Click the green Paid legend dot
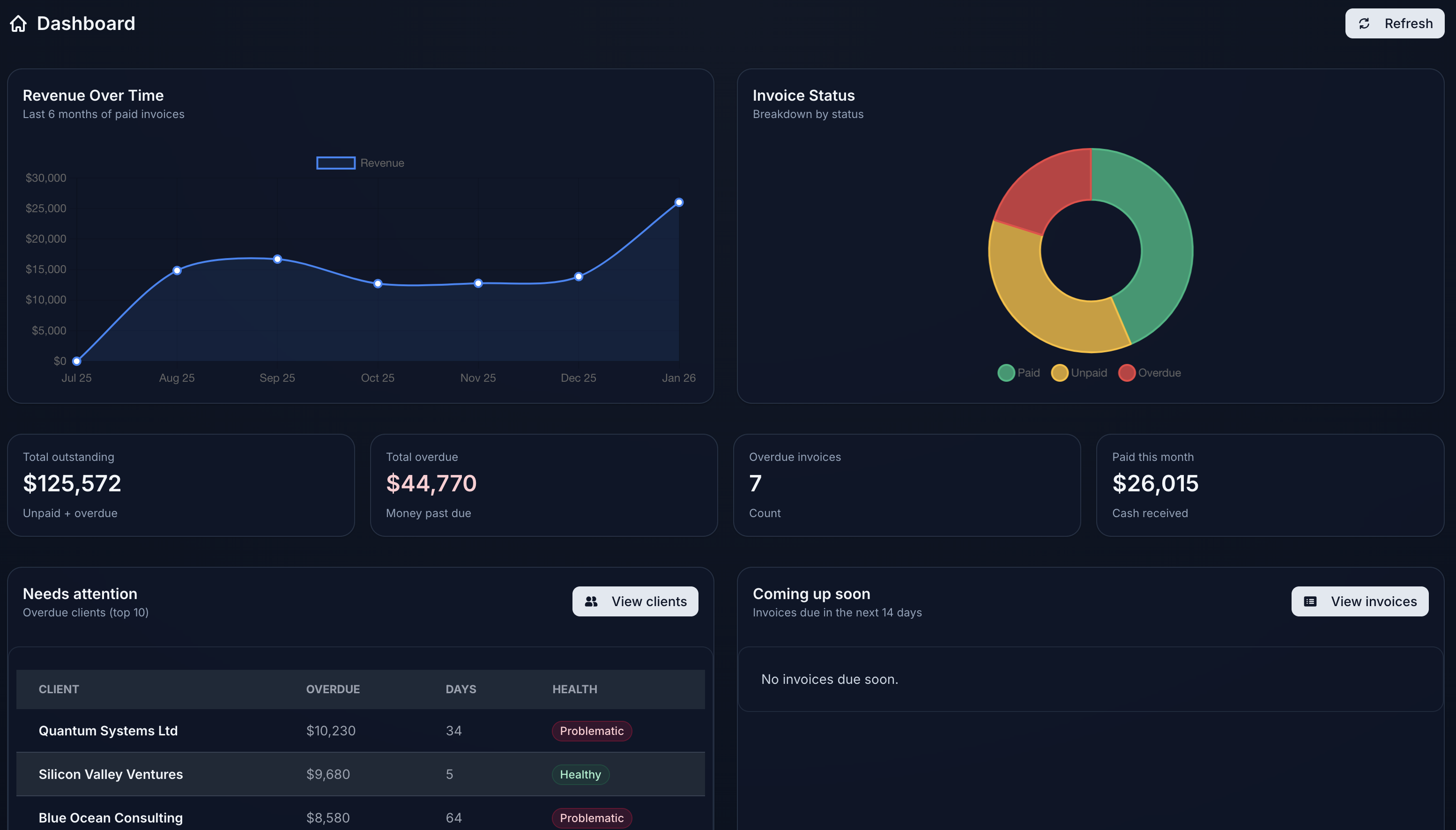1456x830 pixels. pos(1007,372)
